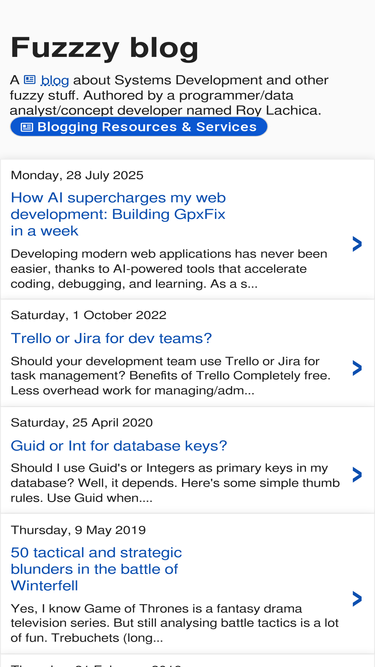This screenshot has width=375, height=667.
Task: Open "Trello or Jira for dev teams?" title
Action: point(111,339)
